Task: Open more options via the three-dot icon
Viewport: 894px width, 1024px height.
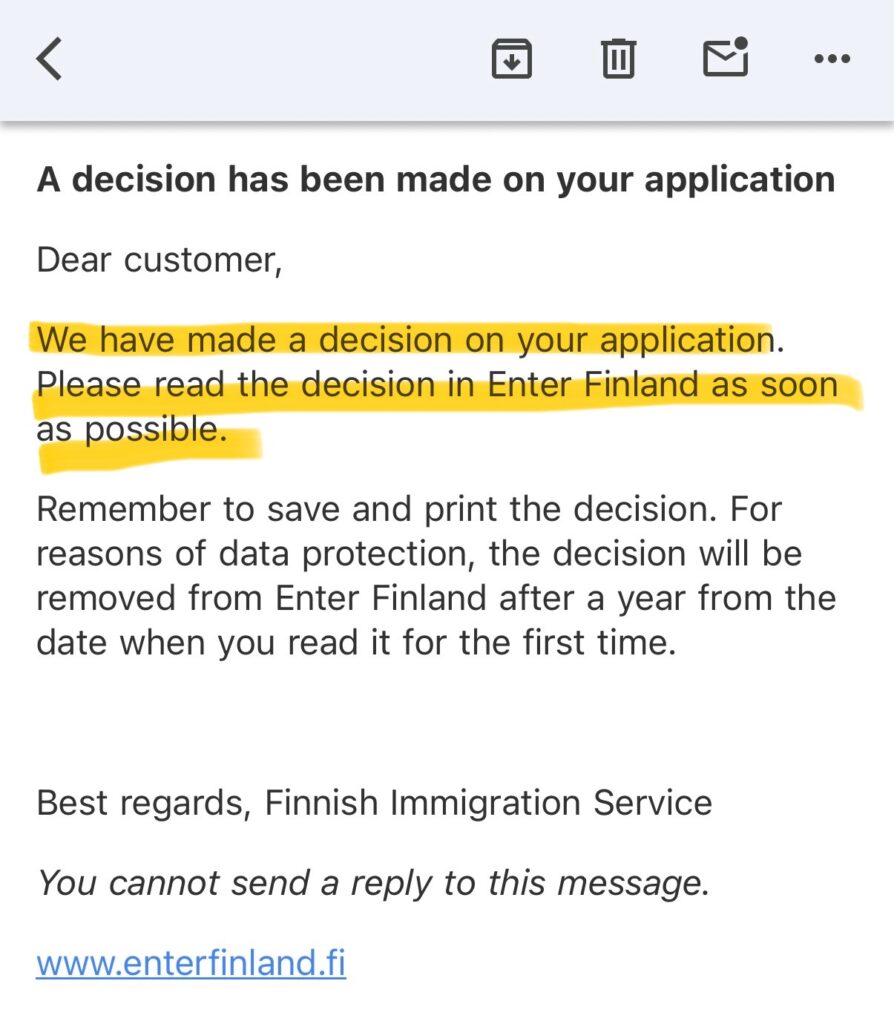Action: 831,59
